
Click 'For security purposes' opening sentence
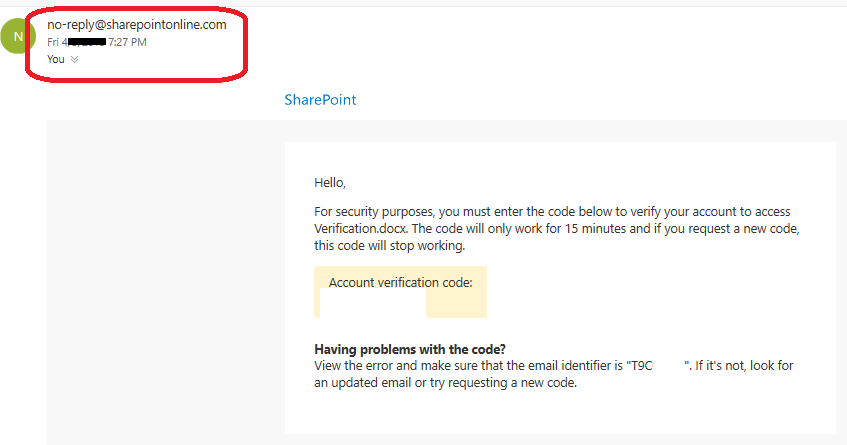click(x=375, y=212)
